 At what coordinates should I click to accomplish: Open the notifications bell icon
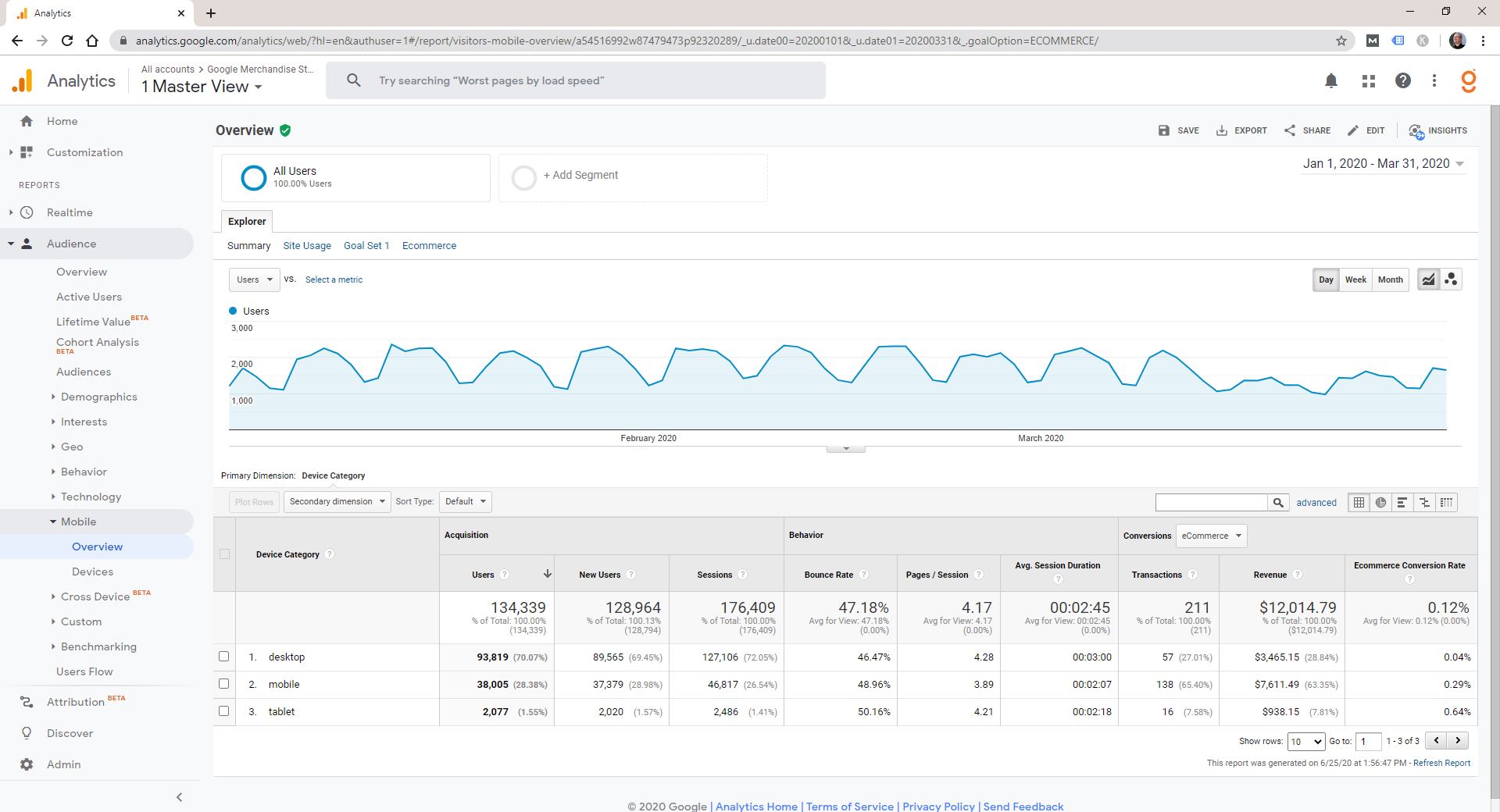pyautogui.click(x=1331, y=80)
